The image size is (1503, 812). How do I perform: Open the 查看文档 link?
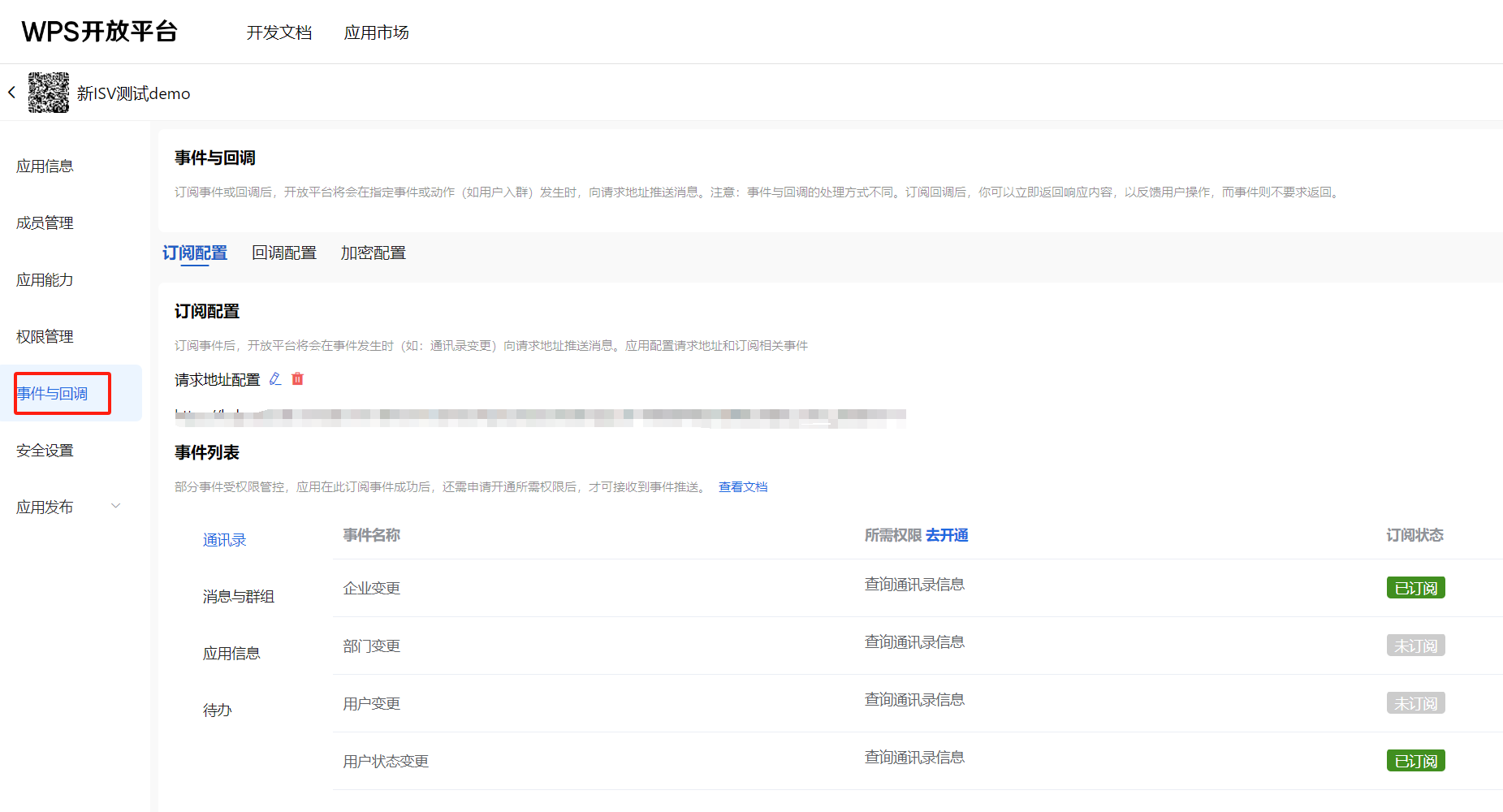pos(742,487)
